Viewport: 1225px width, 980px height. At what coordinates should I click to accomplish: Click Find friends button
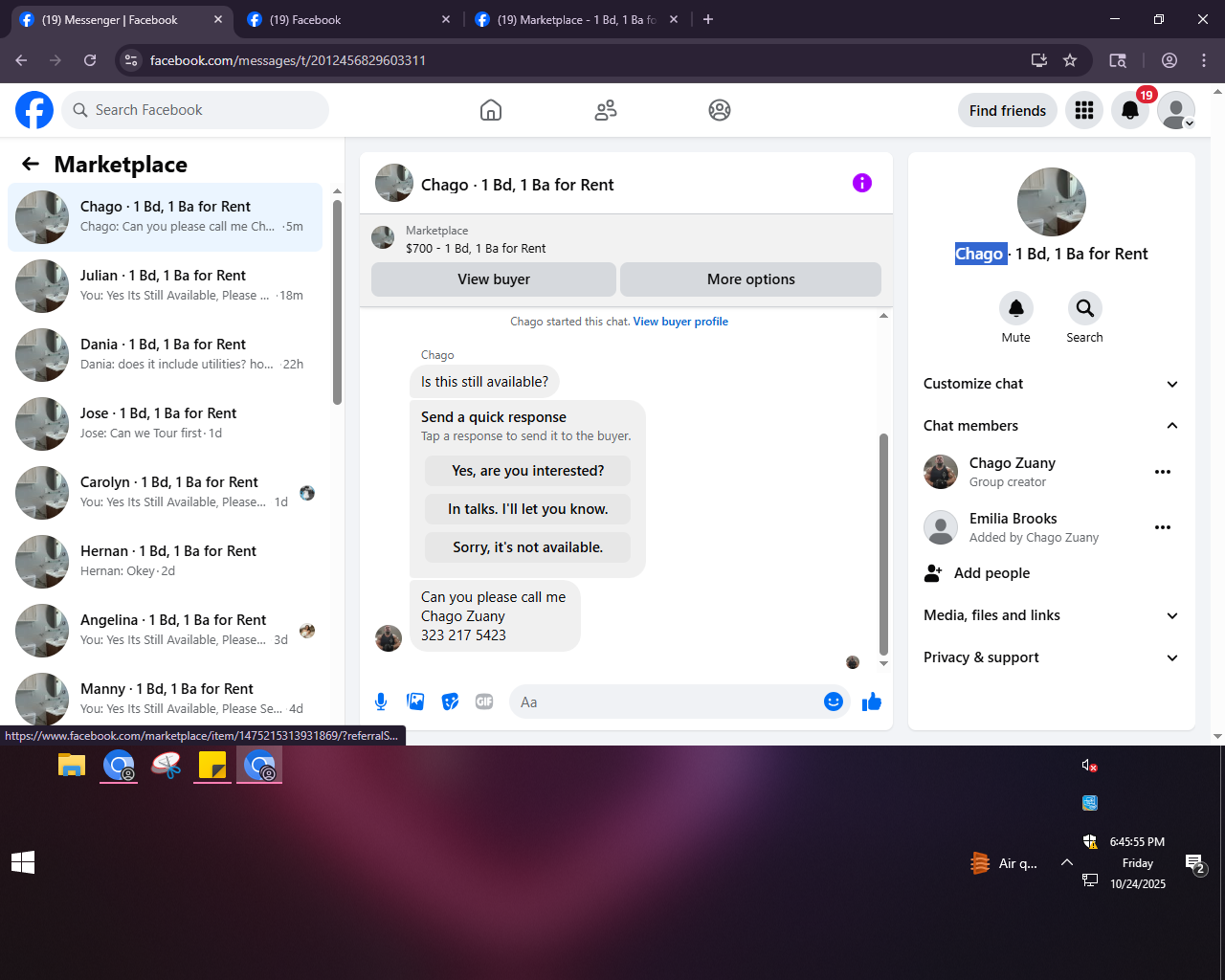[1008, 111]
